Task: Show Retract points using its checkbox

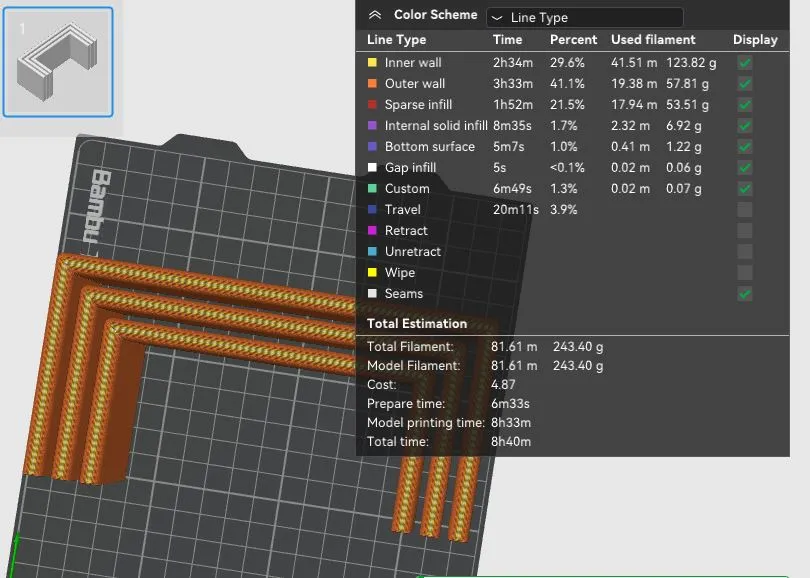Action: 745,231
